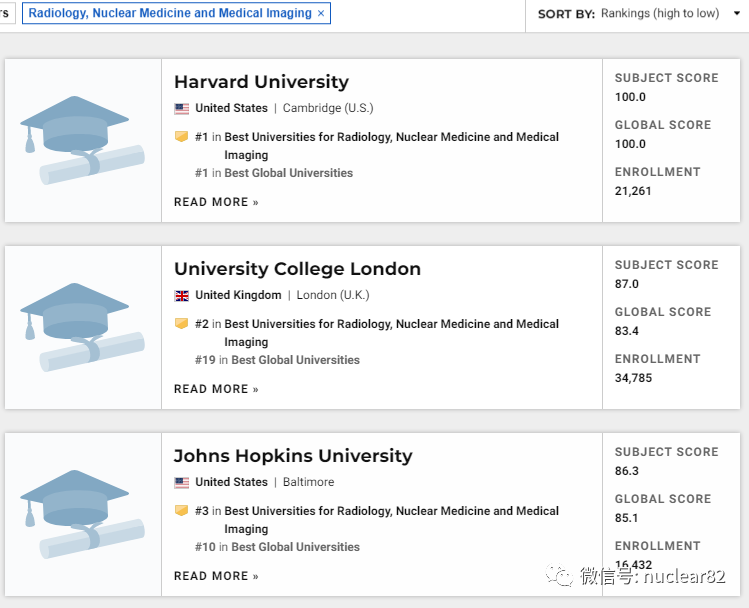
Task: Click Johns Hopkins' #3 ranking badge icon
Action: tap(181, 511)
